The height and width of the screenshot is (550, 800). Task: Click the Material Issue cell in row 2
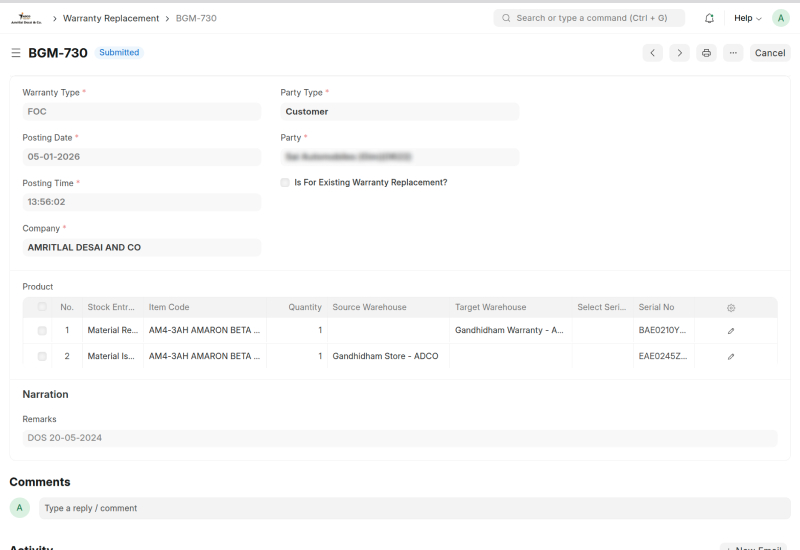112,356
